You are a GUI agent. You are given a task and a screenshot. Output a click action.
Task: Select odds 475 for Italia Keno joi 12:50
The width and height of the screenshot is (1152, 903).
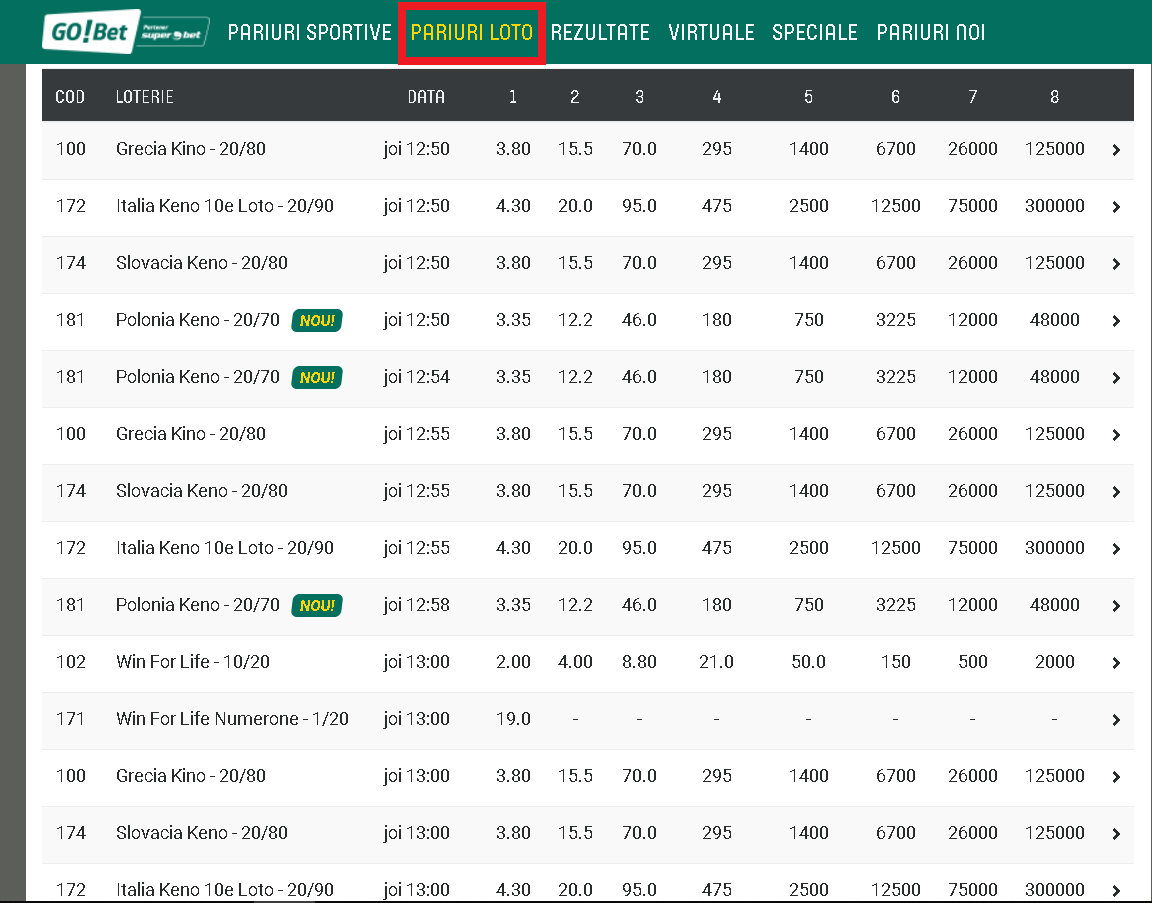point(716,206)
